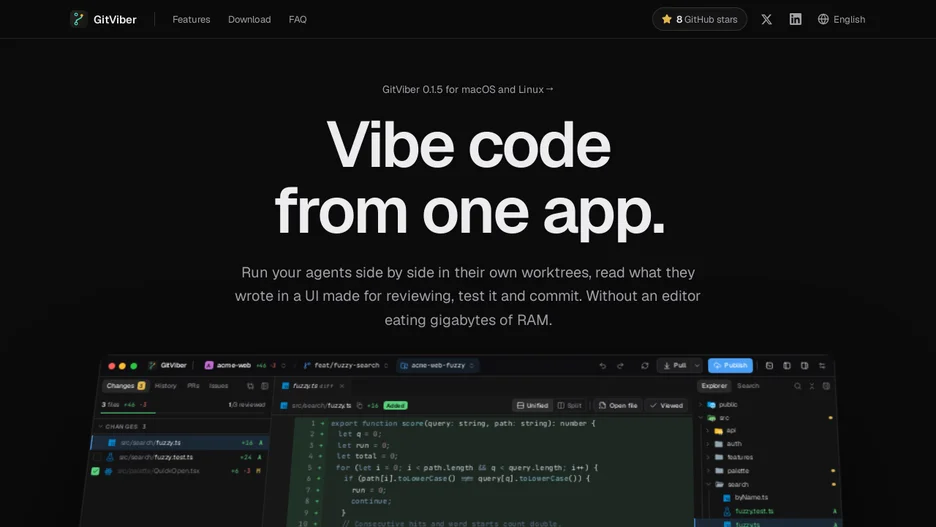Image resolution: width=936 pixels, height=527 pixels.
Task: Toggle the Viewed checkmark button
Action: coord(666,405)
